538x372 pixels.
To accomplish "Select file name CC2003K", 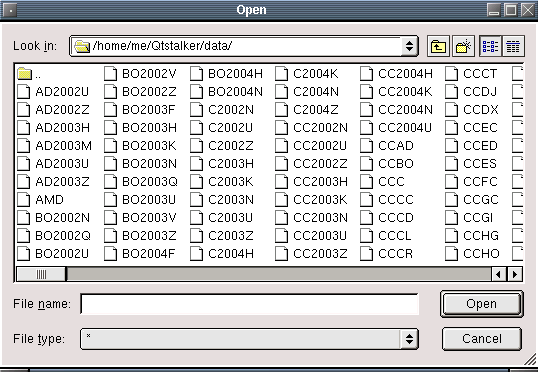I will (320, 199).
